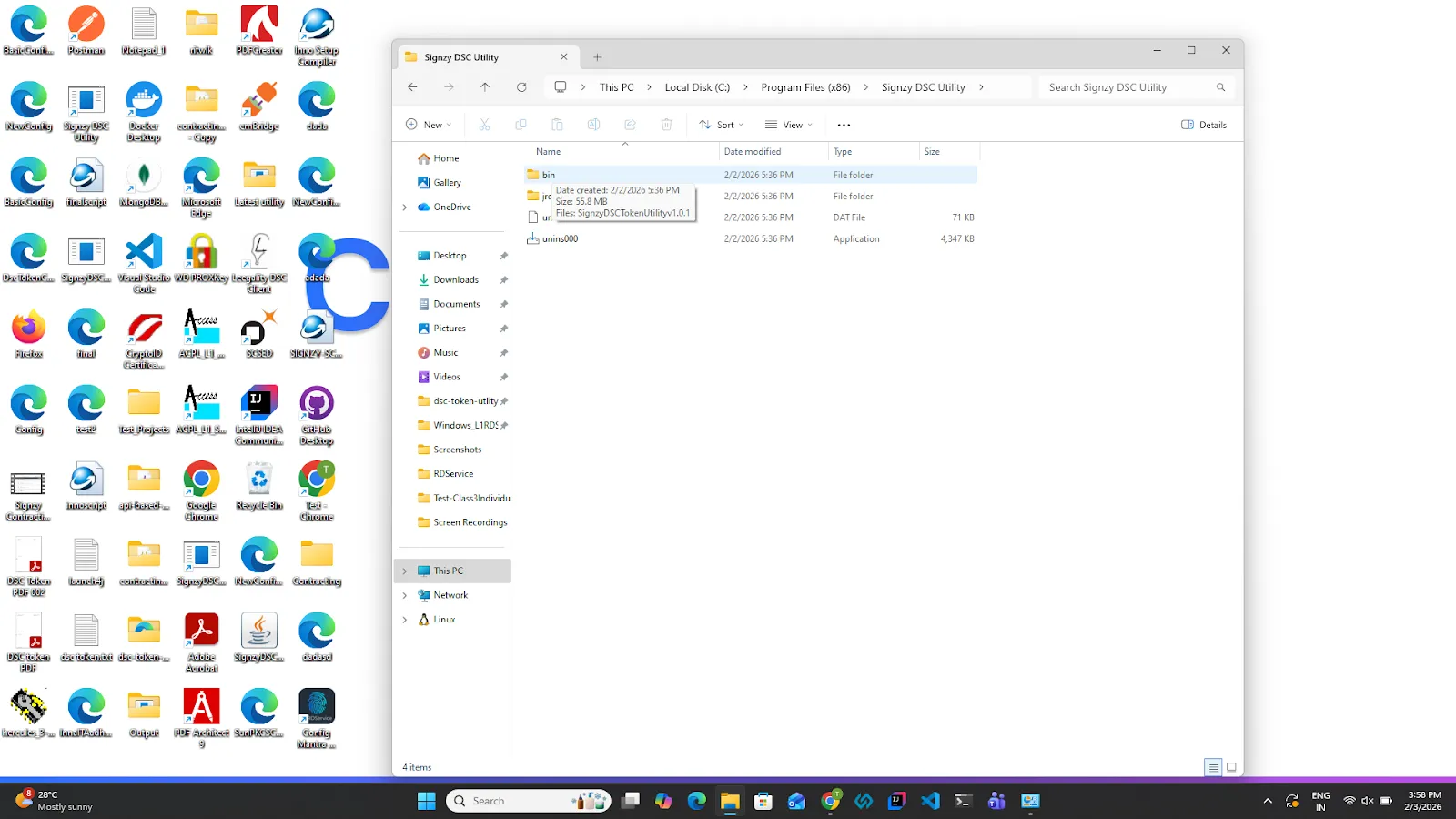Expand OneDrive in navigation pane
The width and height of the screenshot is (1456, 819).
[x=405, y=207]
